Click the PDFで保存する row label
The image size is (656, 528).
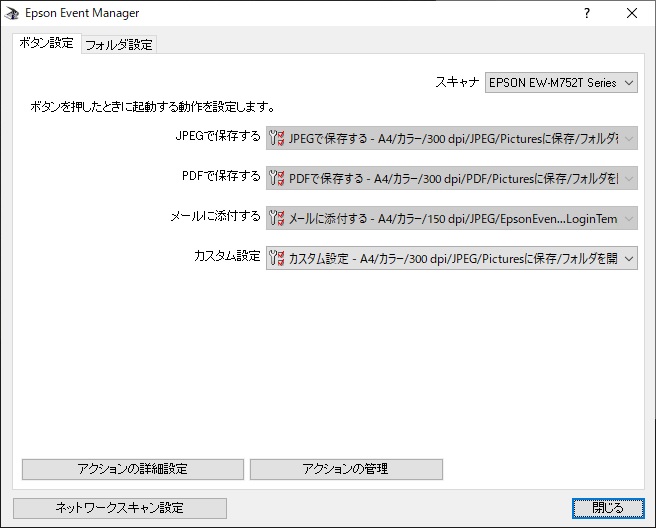pos(221,176)
